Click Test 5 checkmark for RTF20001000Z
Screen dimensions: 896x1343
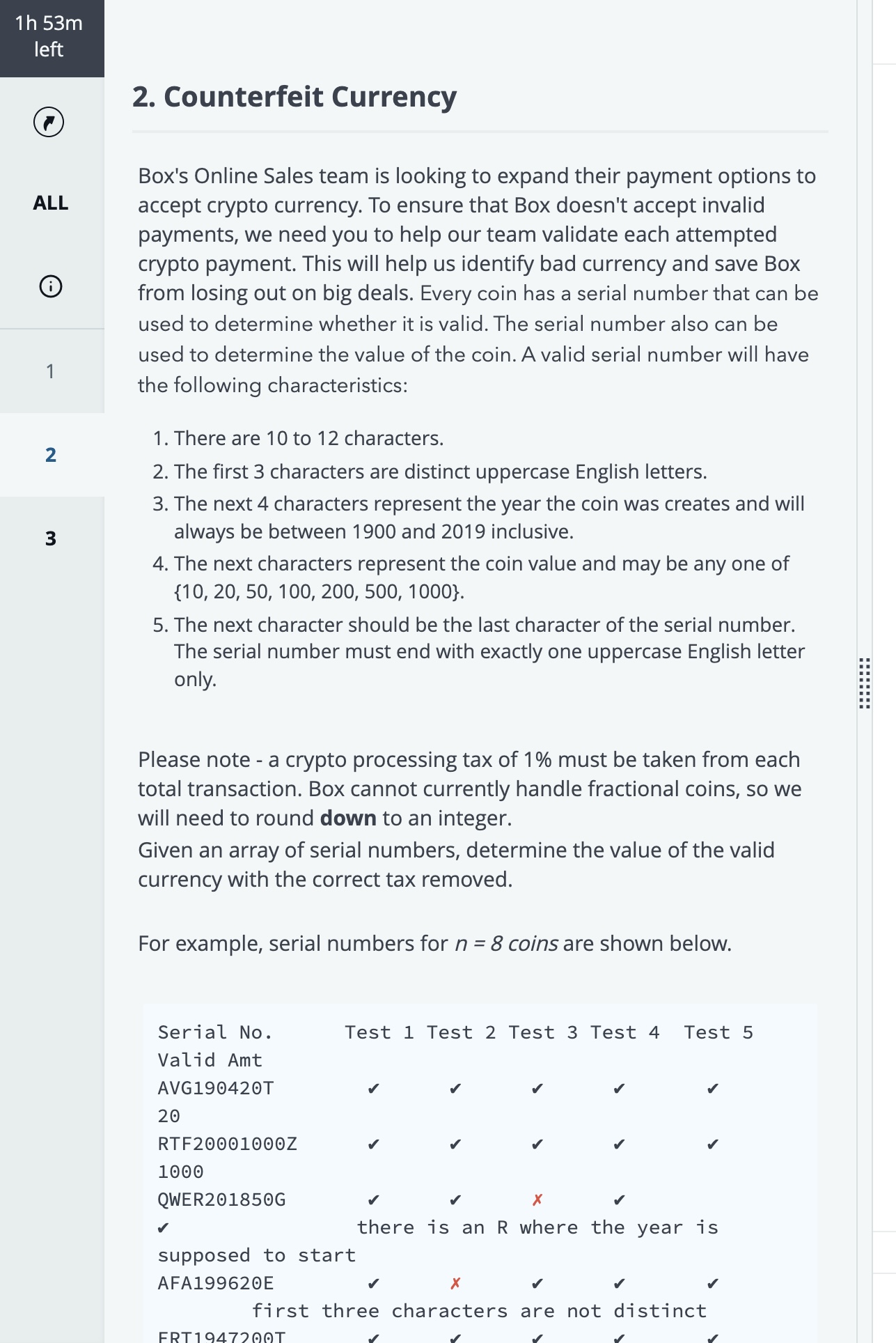click(x=712, y=1144)
